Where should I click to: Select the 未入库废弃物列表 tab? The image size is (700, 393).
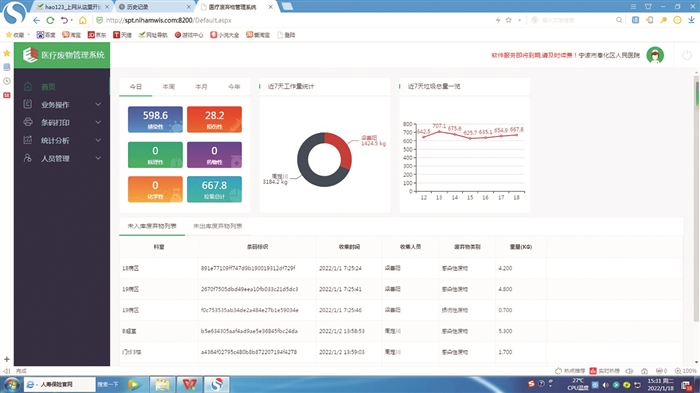[x=152, y=226]
